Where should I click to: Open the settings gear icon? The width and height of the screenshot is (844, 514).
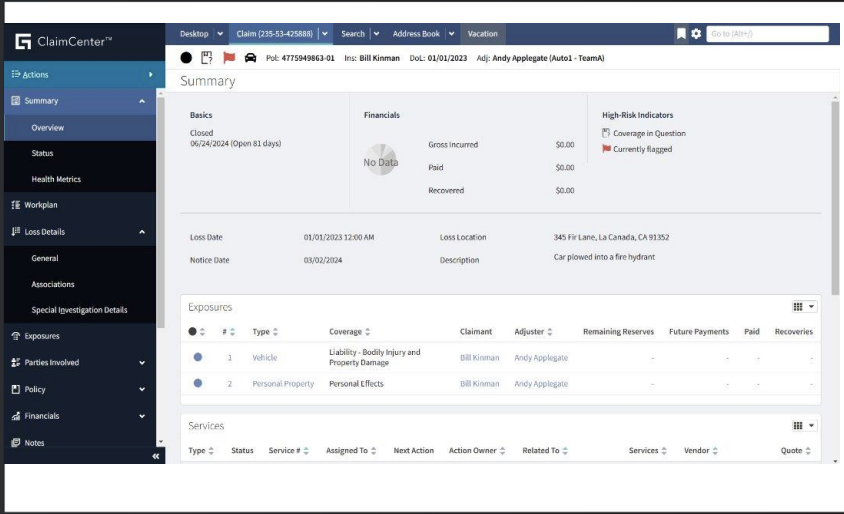[x=696, y=34]
